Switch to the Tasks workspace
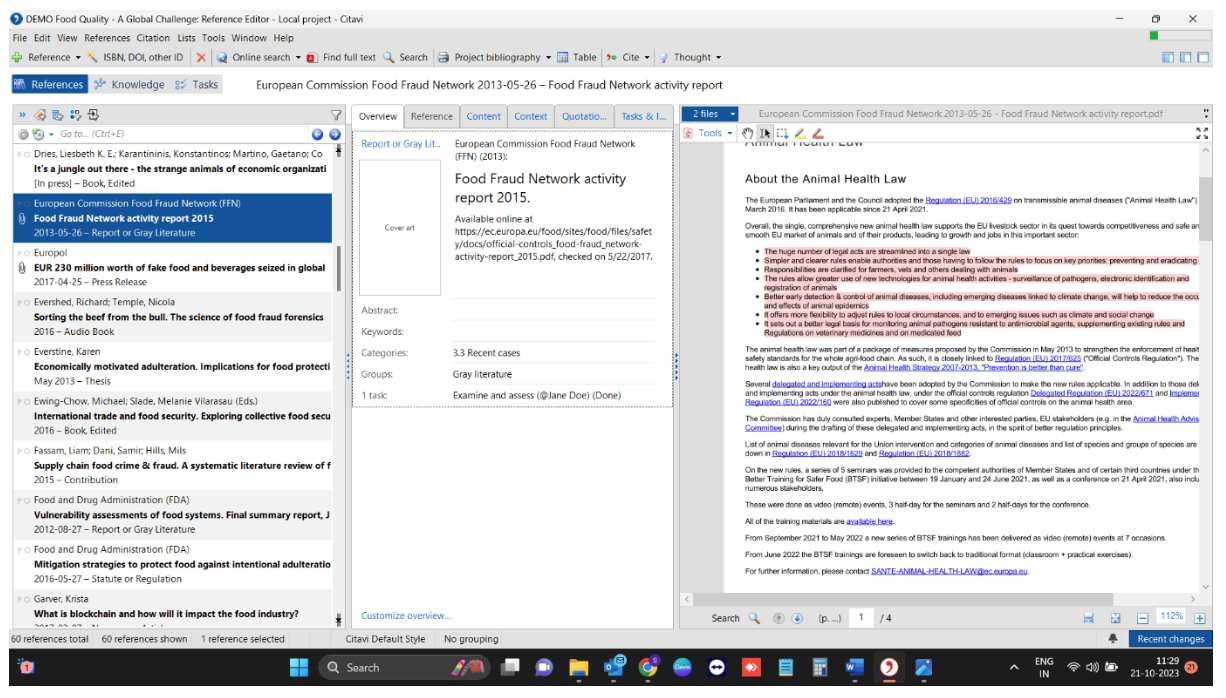Screen dimensions: 1226x698 pos(196,85)
